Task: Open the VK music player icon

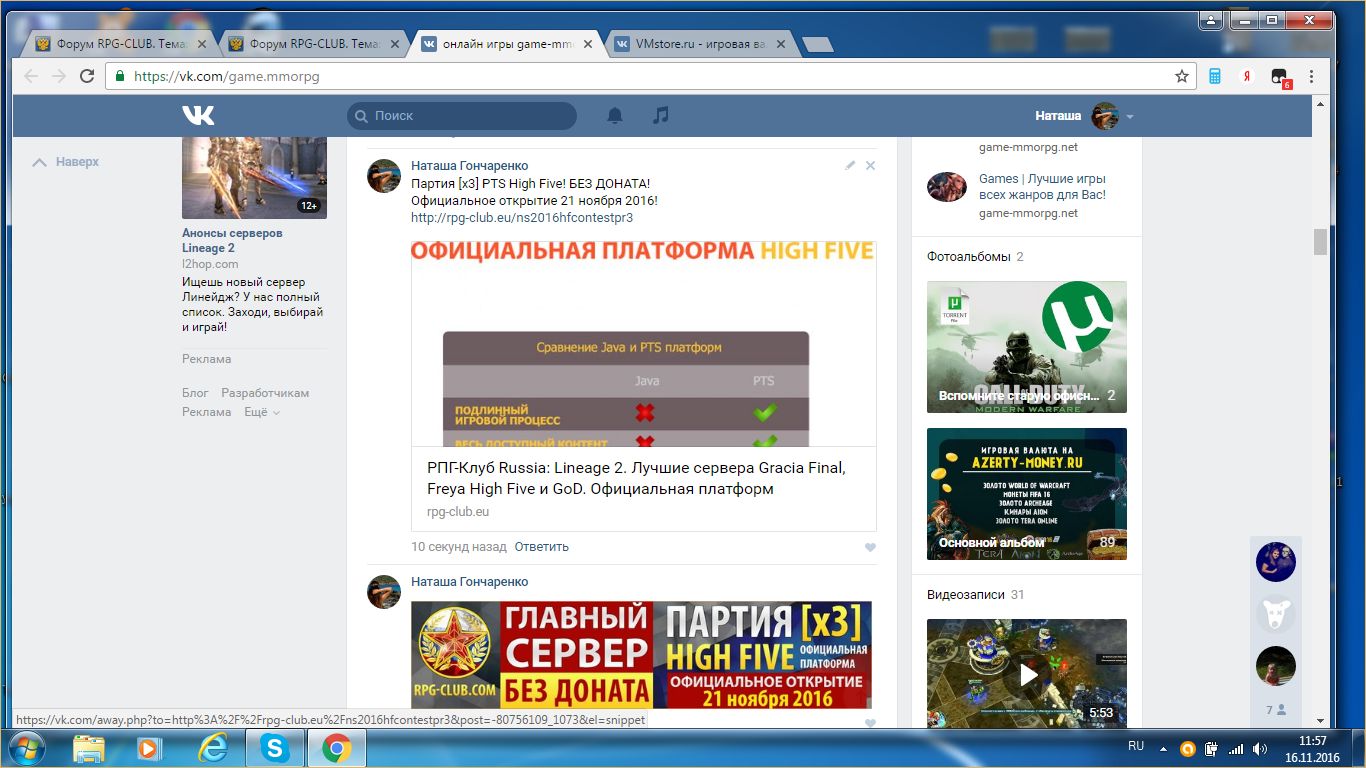Action: [x=660, y=115]
